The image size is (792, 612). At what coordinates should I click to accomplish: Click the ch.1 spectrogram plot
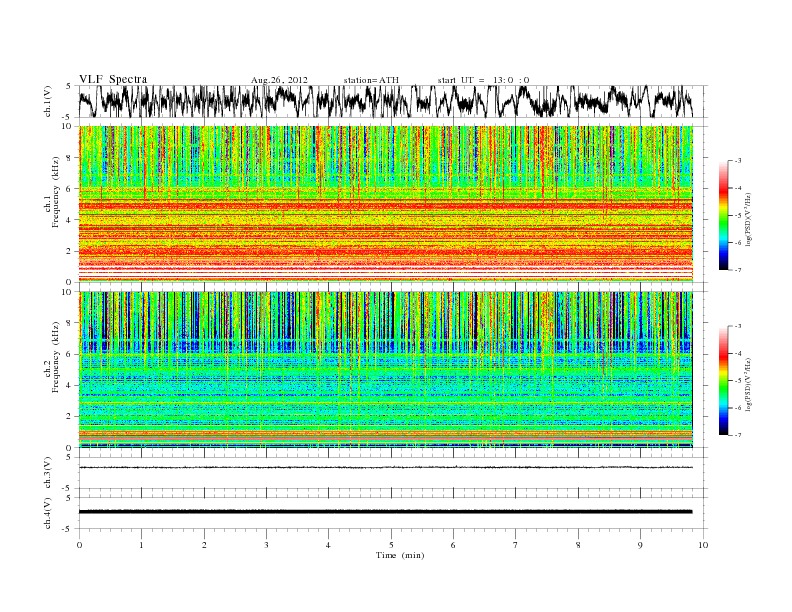pyautogui.click(x=386, y=204)
